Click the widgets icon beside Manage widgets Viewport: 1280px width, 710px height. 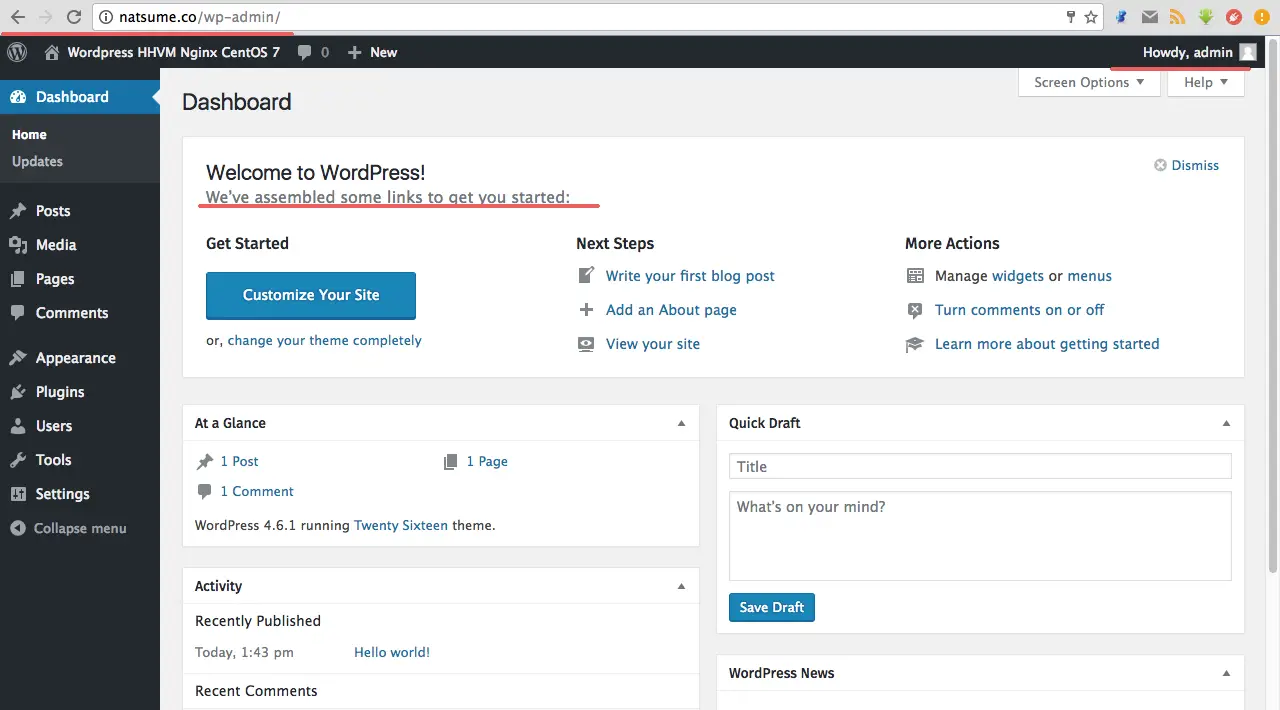[x=915, y=276]
